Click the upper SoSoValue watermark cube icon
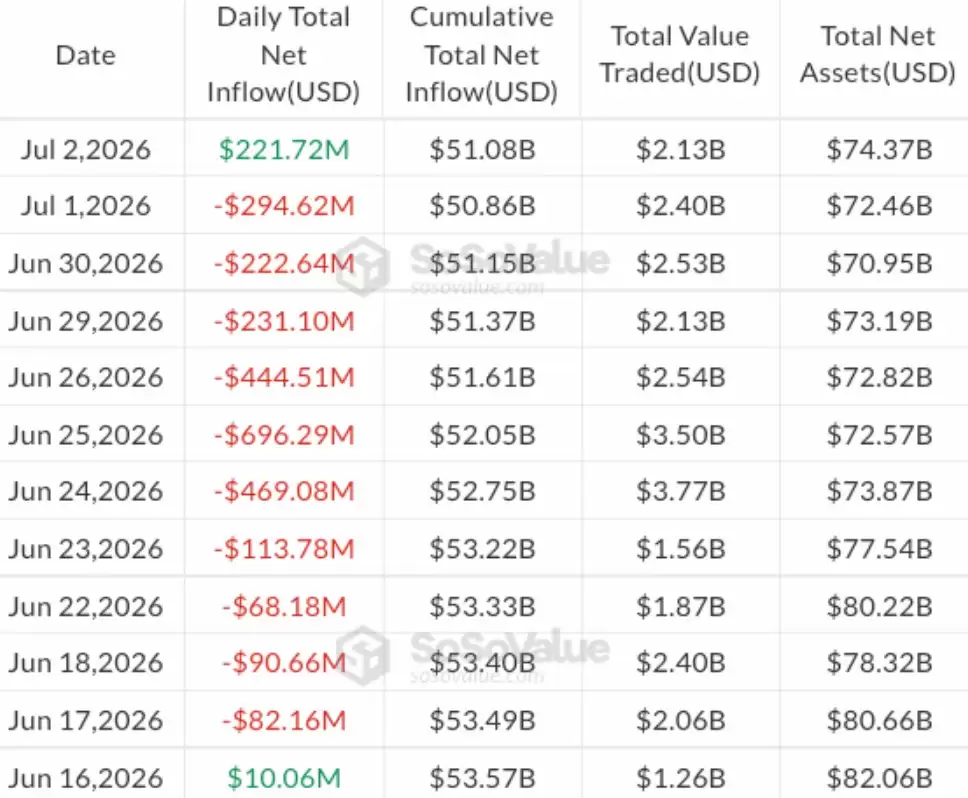Viewport: 968px width, 798px height. coord(363,267)
